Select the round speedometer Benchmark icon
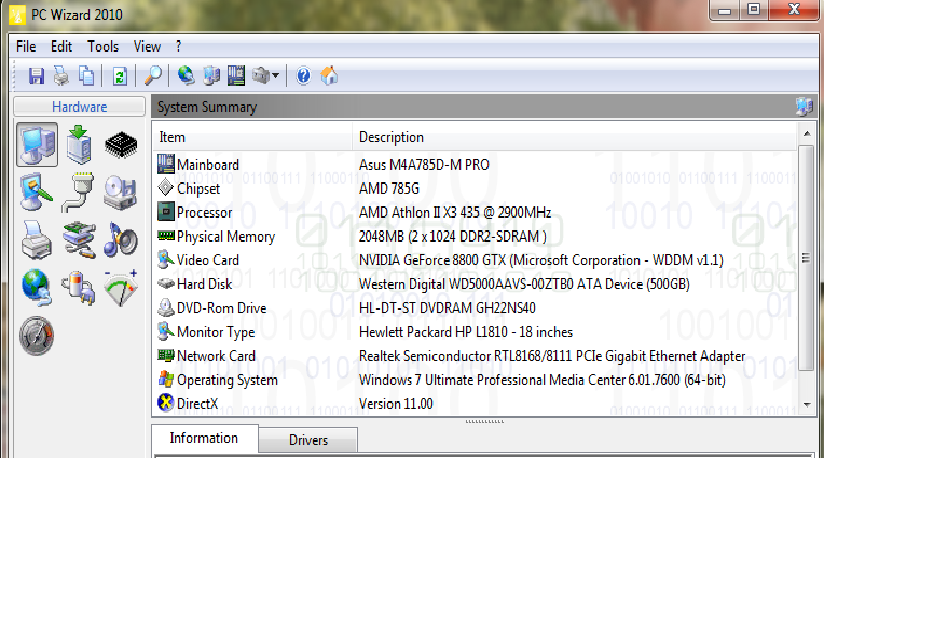925x642 pixels. pyautogui.click(x=37, y=336)
